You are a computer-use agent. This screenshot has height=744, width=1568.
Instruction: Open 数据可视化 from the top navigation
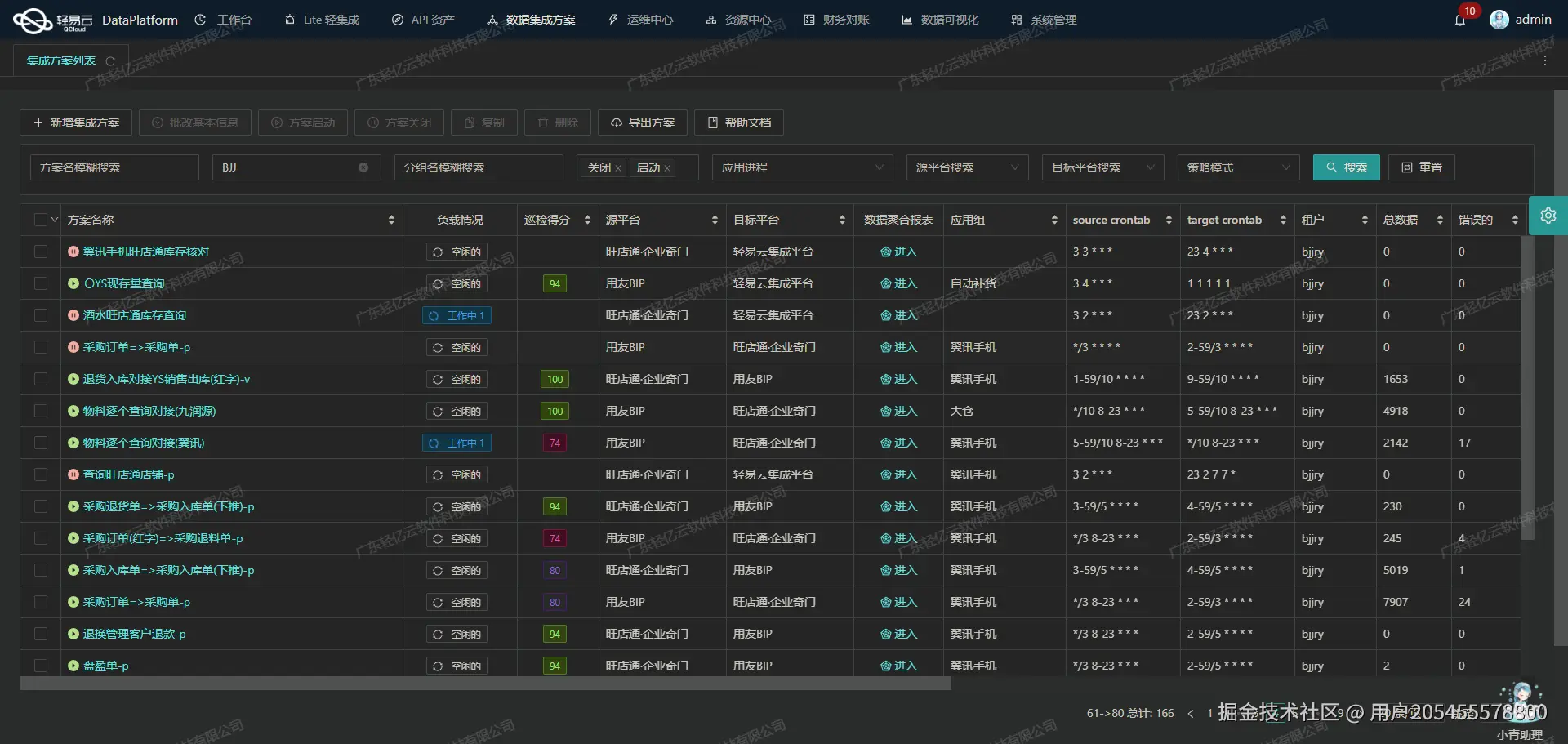(x=939, y=20)
